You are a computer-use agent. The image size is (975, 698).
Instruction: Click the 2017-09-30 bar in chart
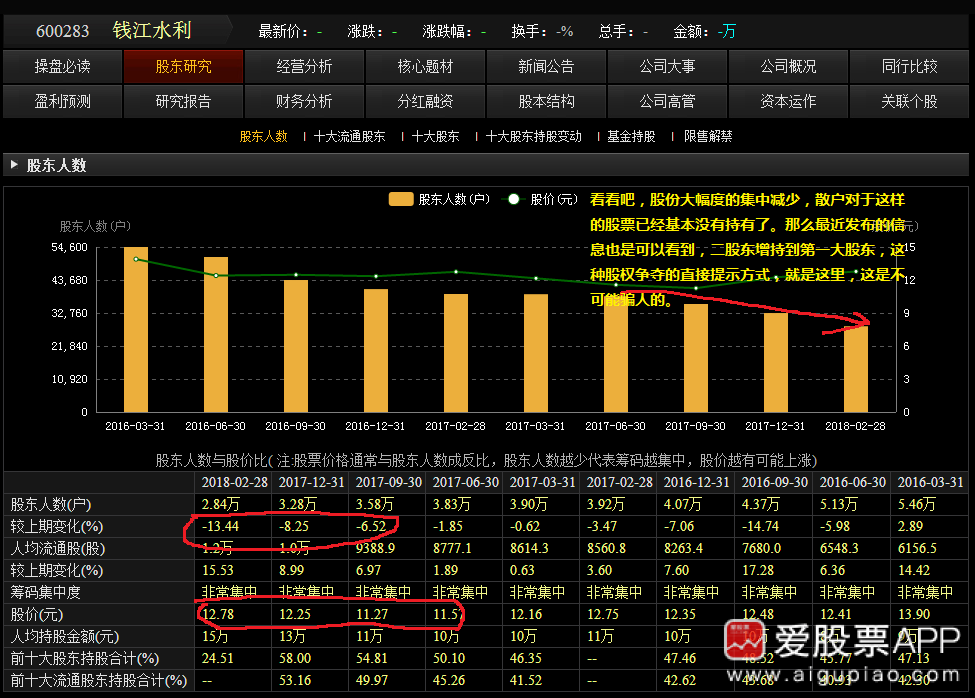pyautogui.click(x=696, y=357)
